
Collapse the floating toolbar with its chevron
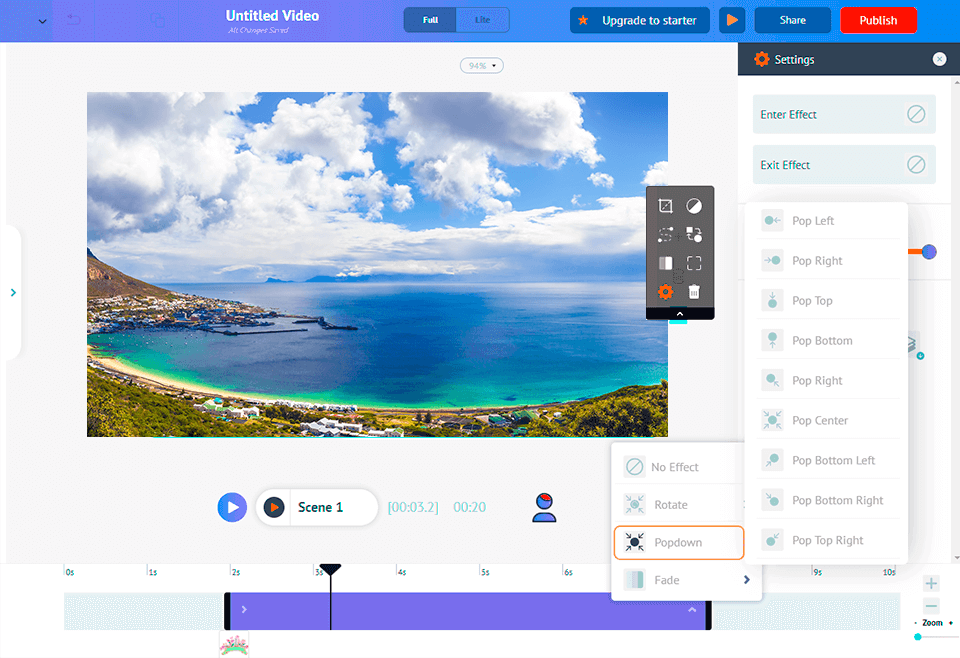point(680,313)
